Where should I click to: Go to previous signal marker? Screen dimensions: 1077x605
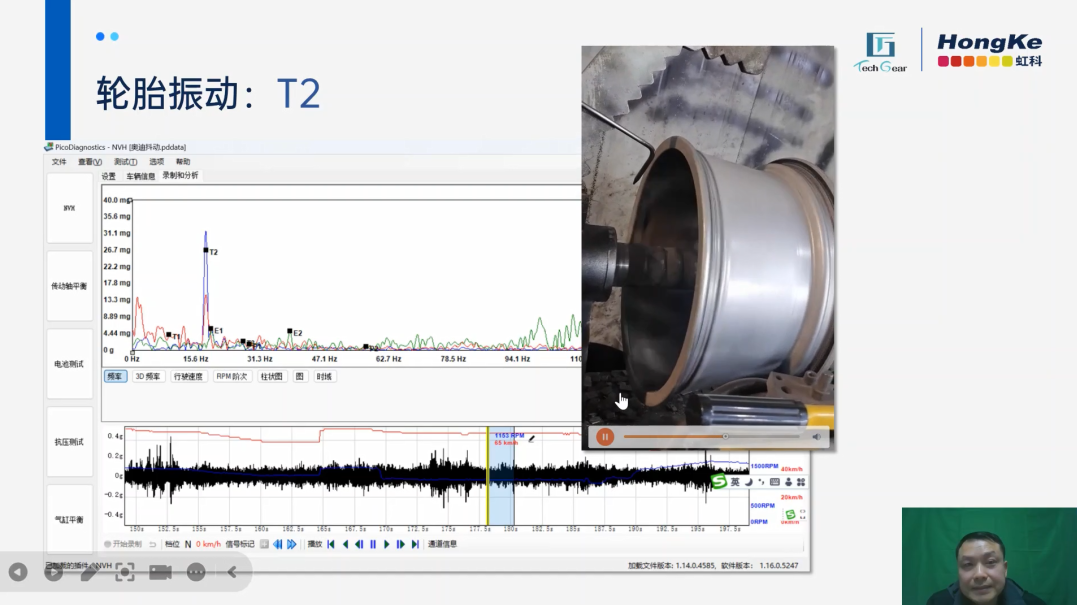(x=277, y=544)
